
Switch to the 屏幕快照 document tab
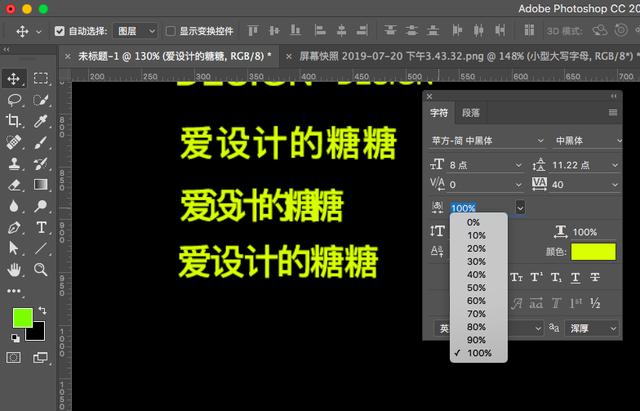click(x=467, y=56)
